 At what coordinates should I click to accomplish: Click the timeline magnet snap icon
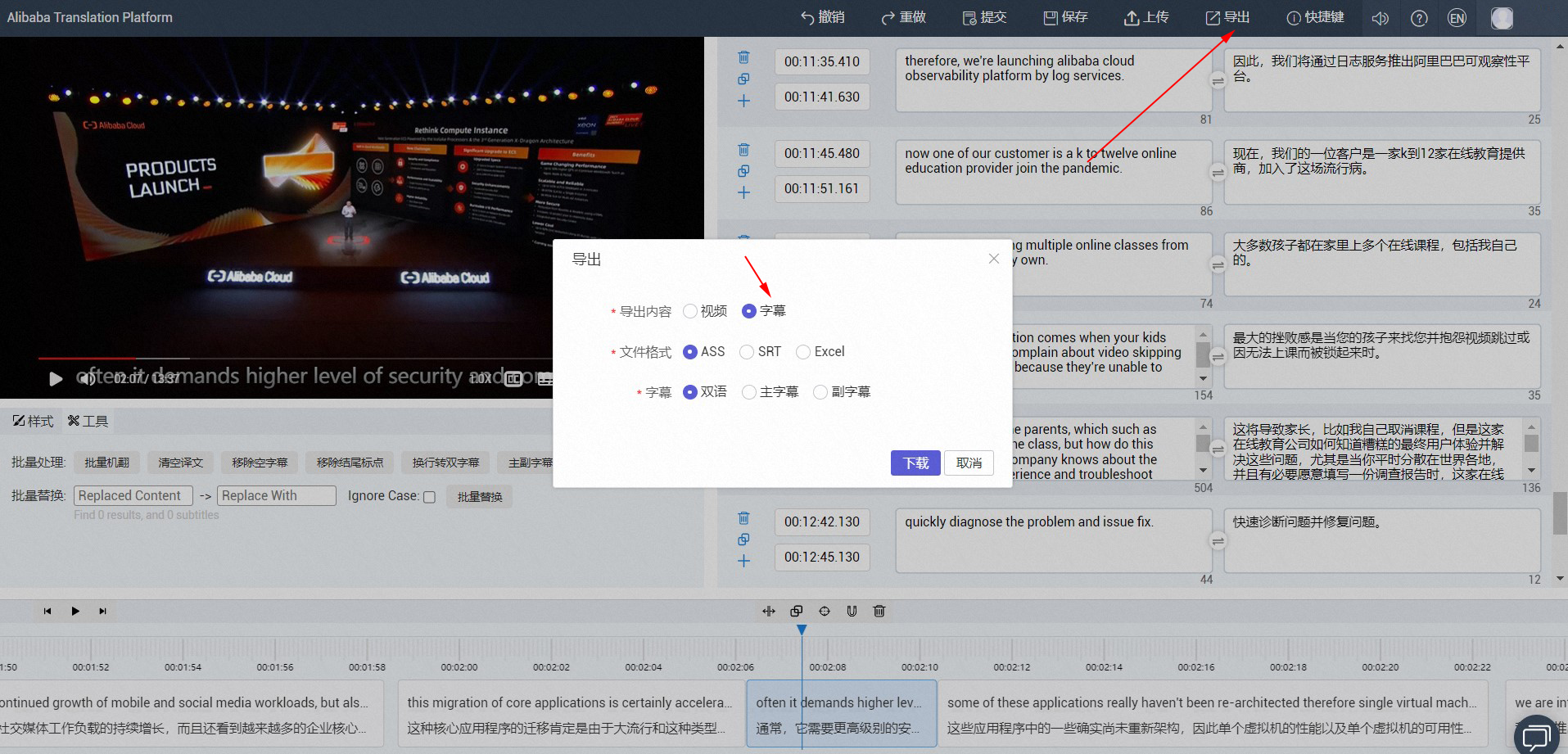pyautogui.click(x=852, y=611)
